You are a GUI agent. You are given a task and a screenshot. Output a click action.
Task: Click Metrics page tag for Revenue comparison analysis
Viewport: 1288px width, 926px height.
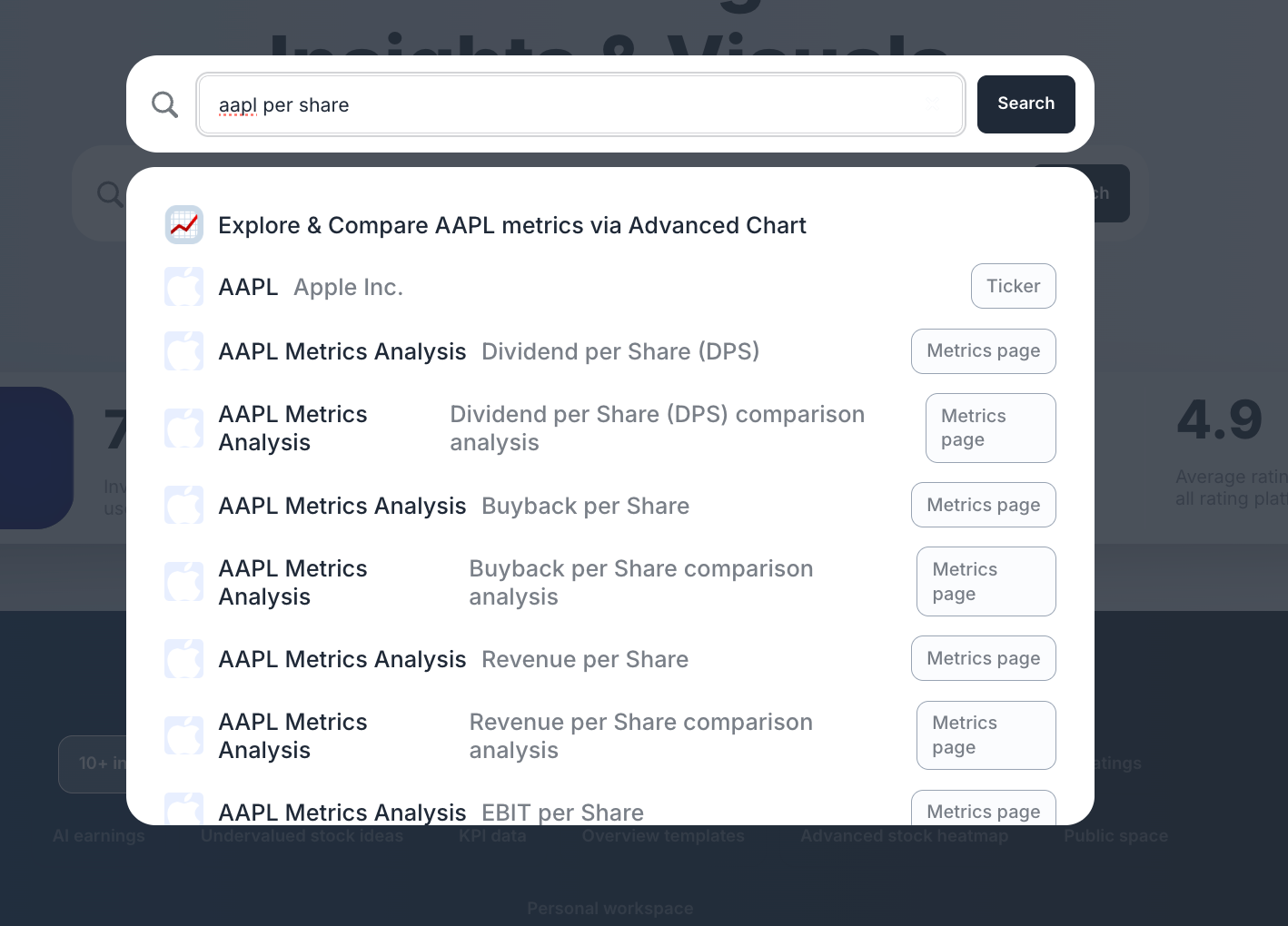click(986, 735)
